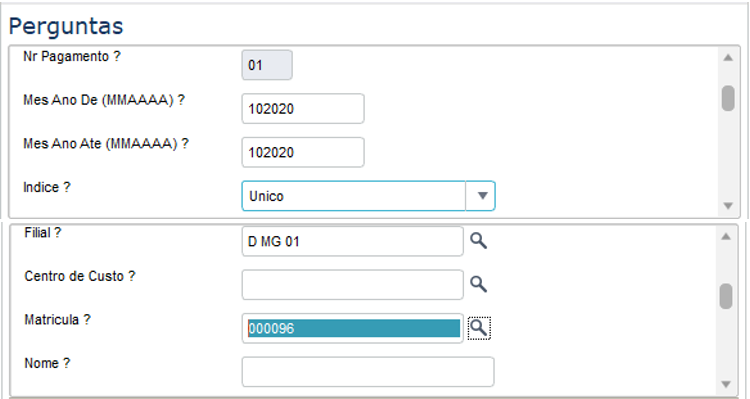Focus the Nr Pagamento field with 01
The height and width of the screenshot is (399, 750).
click(x=267, y=65)
